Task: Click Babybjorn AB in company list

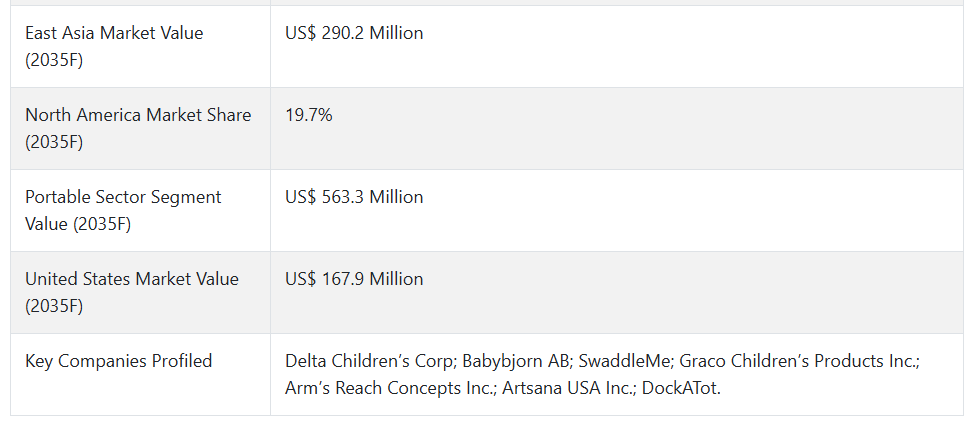Action: [x=516, y=361]
